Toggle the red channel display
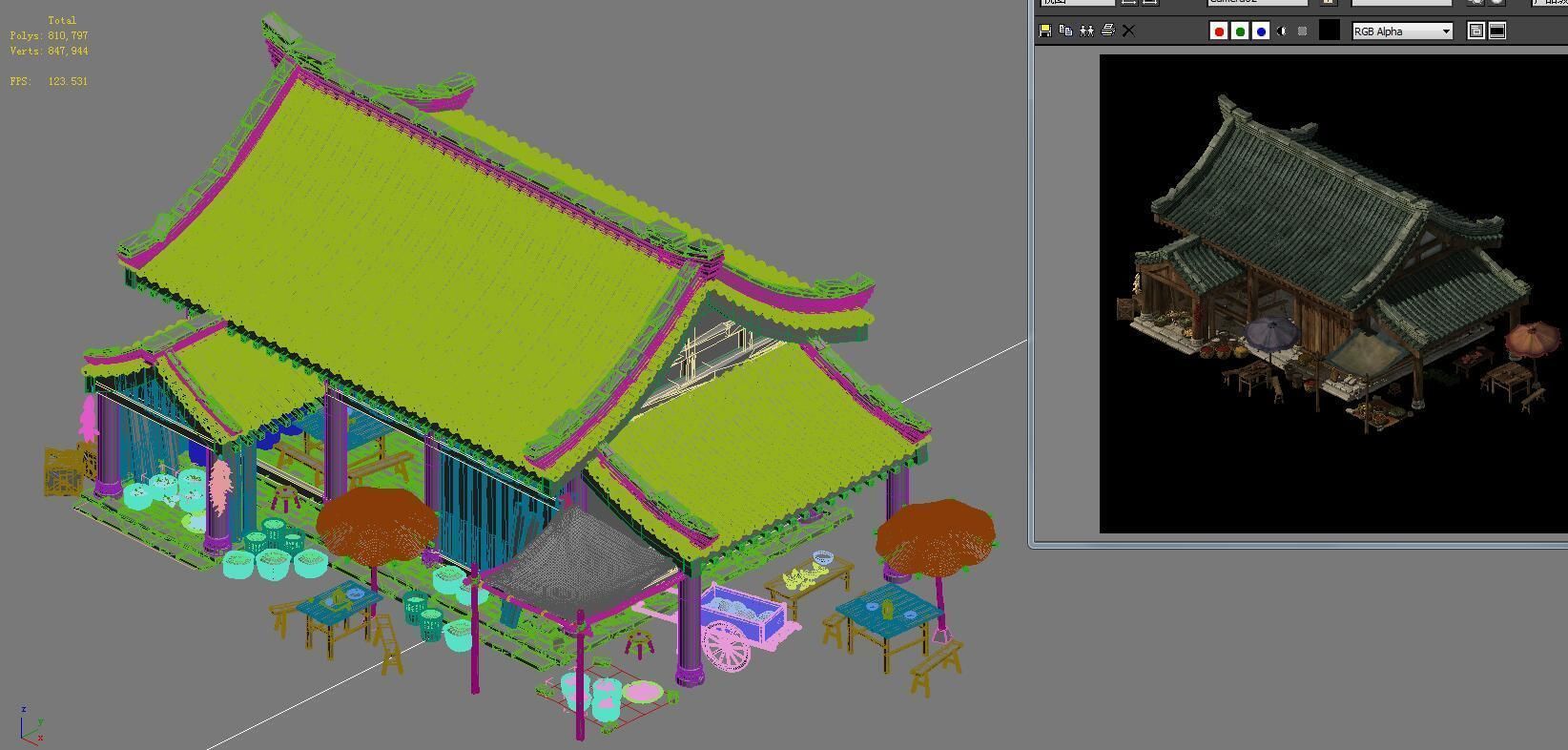 click(1219, 31)
